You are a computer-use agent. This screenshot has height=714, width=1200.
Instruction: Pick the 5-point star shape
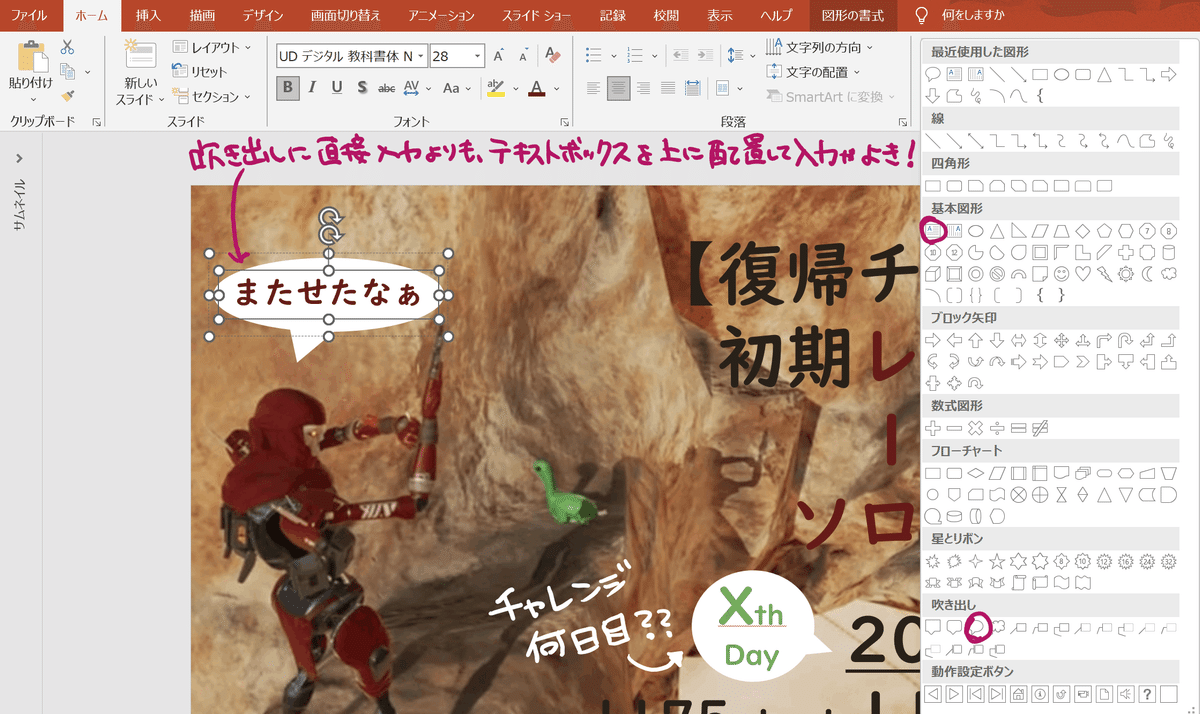(x=997, y=561)
